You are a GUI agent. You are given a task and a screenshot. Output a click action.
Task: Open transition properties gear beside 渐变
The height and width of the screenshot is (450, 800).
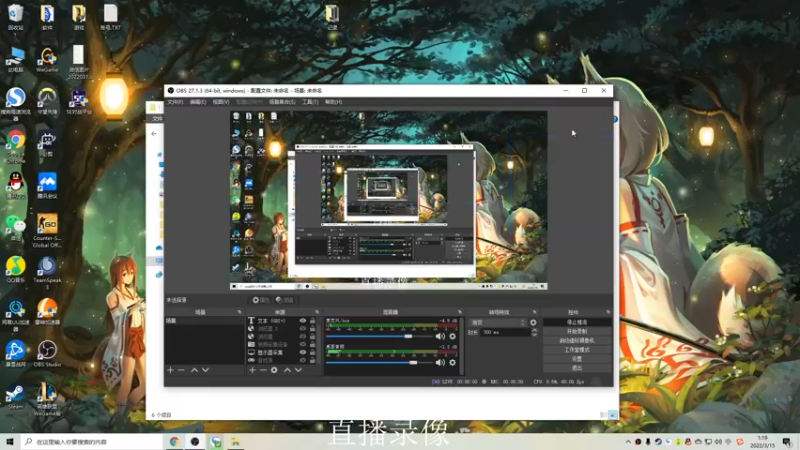pos(533,322)
